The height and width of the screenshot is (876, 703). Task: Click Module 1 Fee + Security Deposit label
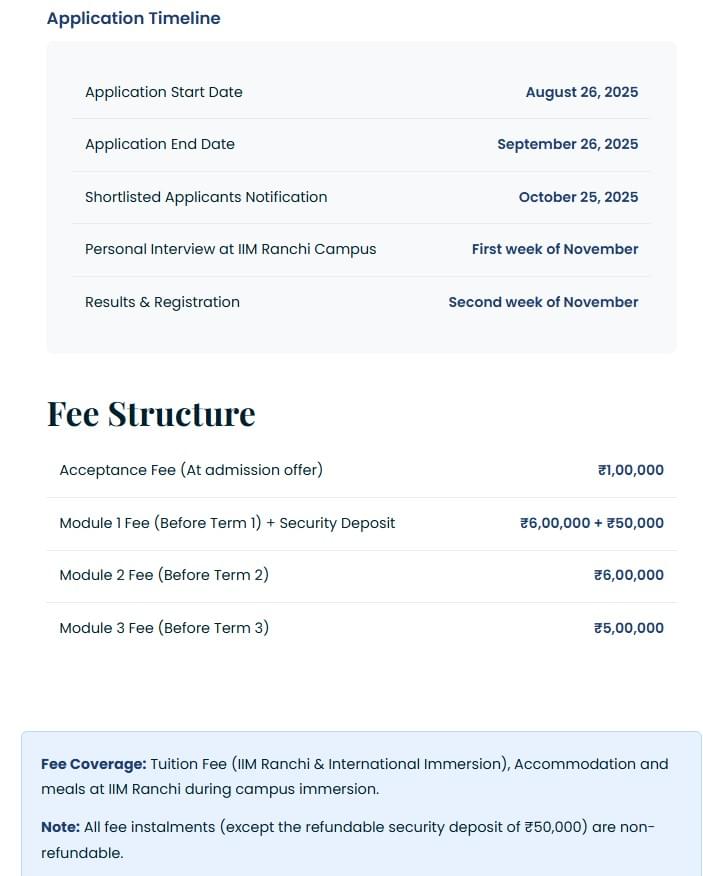click(x=227, y=523)
